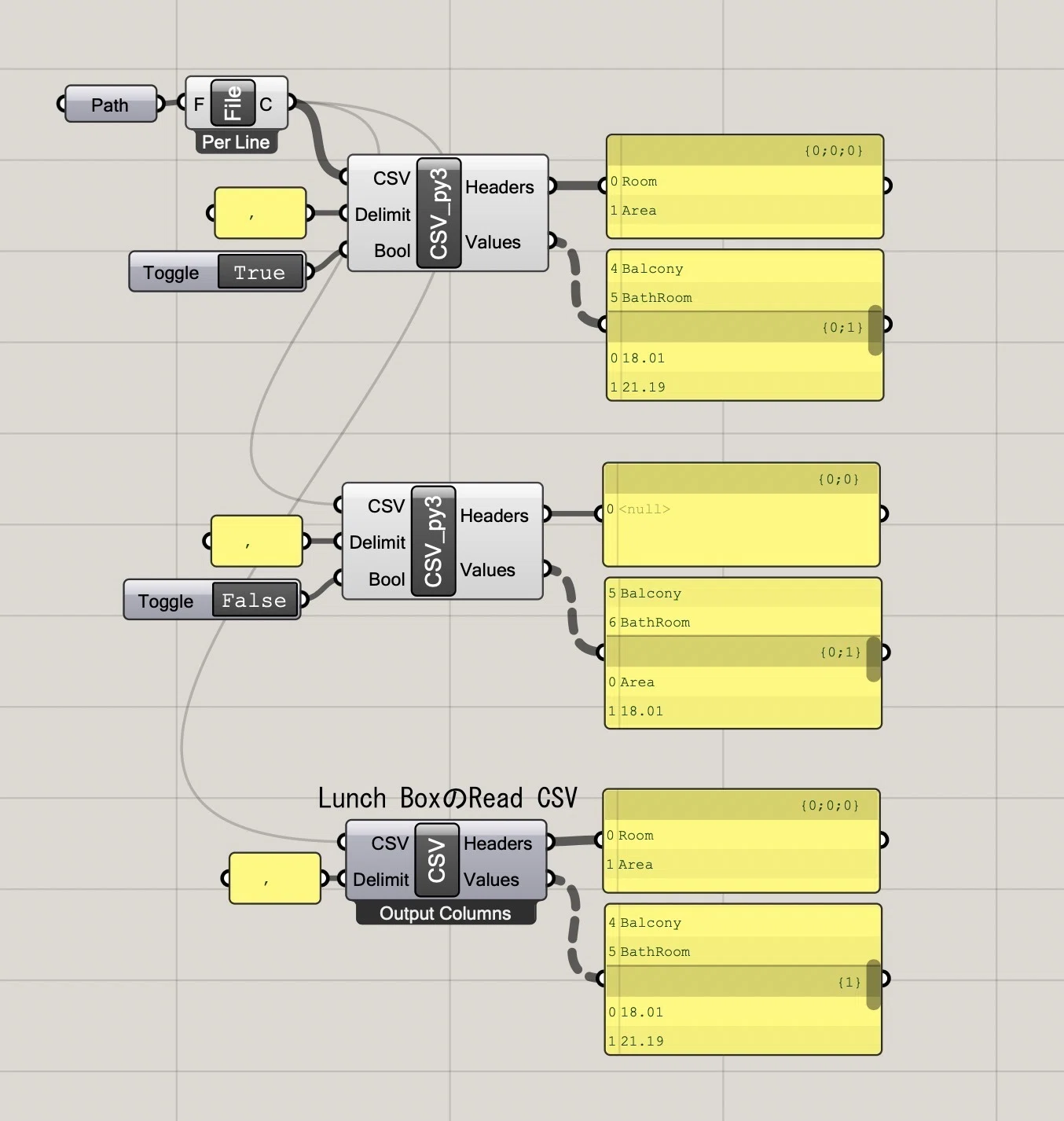Click Bool input on top CSV_py3
This screenshot has width=1064, height=1121.
point(392,251)
